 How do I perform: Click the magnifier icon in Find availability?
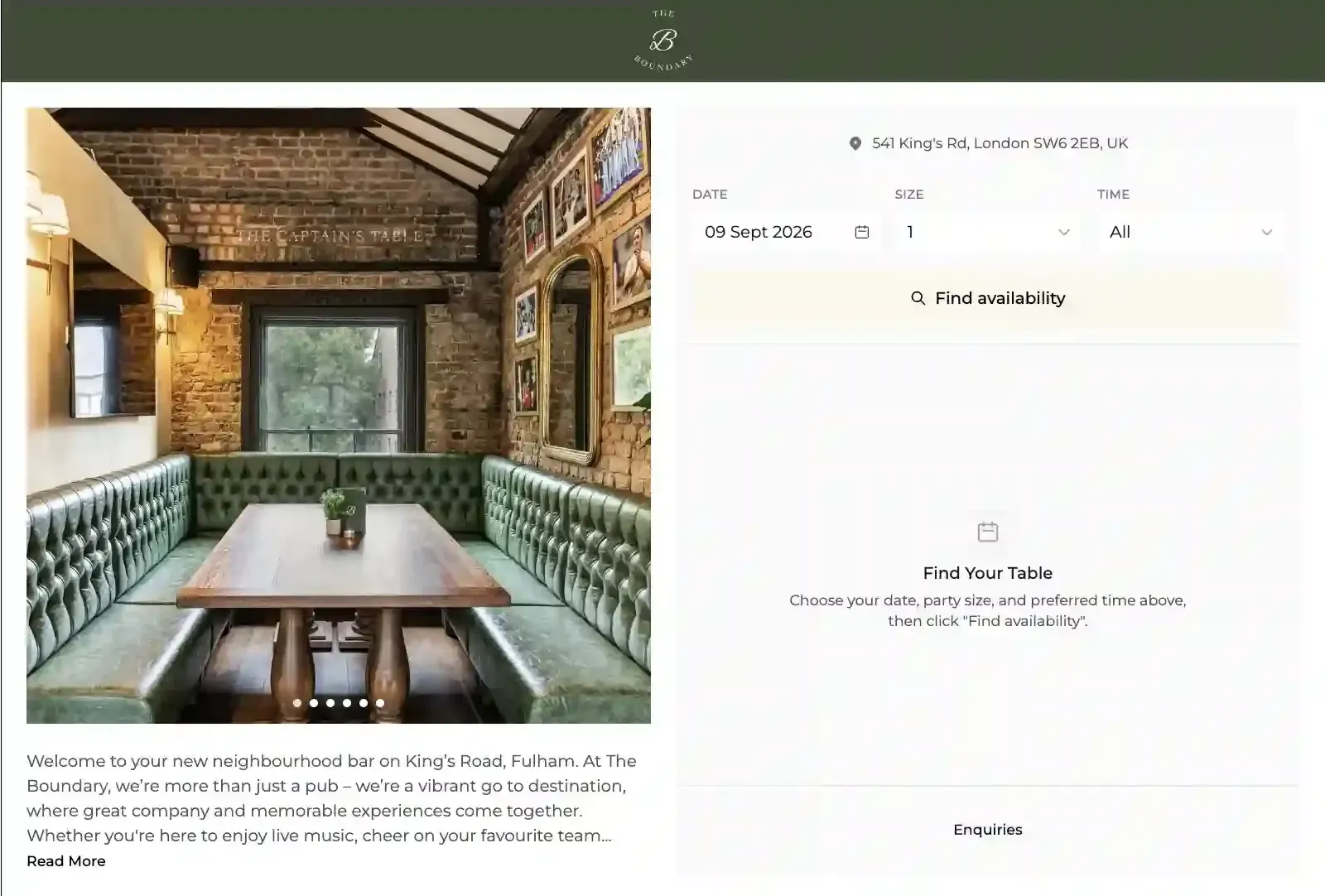tap(918, 298)
